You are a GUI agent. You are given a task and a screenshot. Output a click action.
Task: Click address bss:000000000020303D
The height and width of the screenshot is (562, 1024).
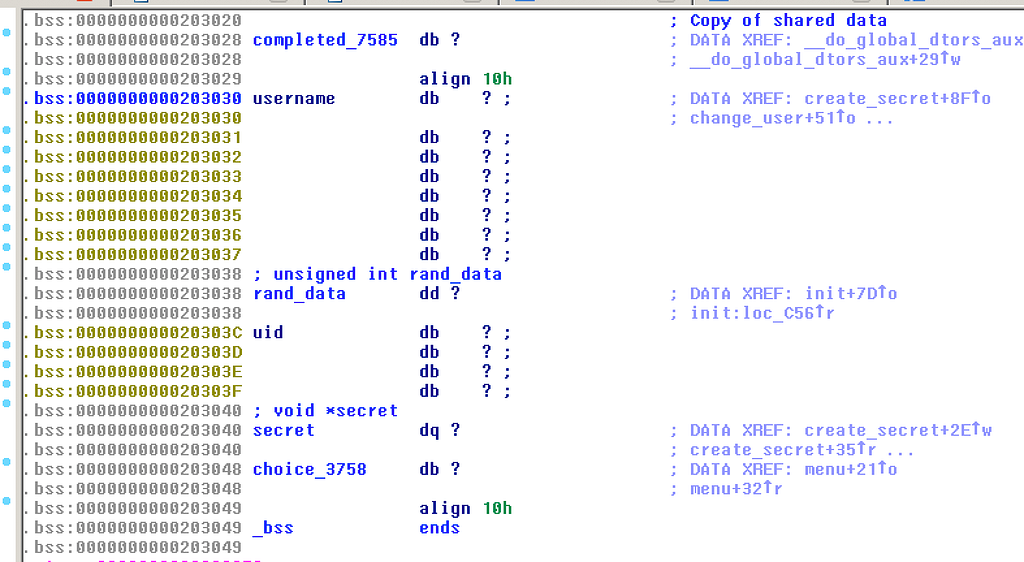pos(138,352)
